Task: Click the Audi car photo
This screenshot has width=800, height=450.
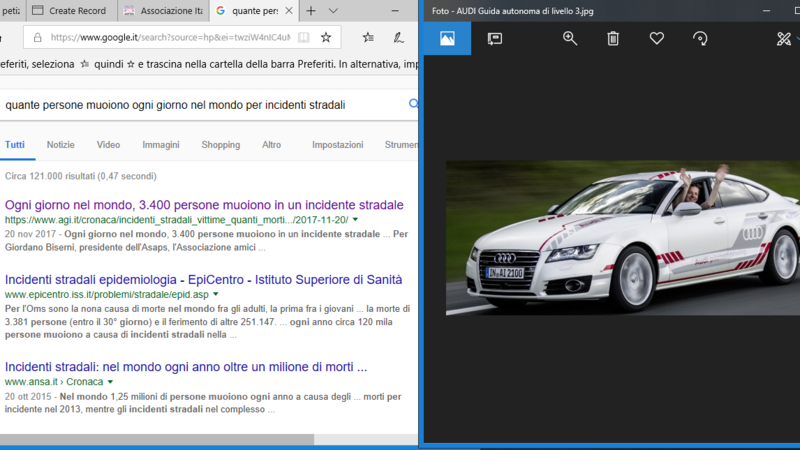Action: (622, 238)
